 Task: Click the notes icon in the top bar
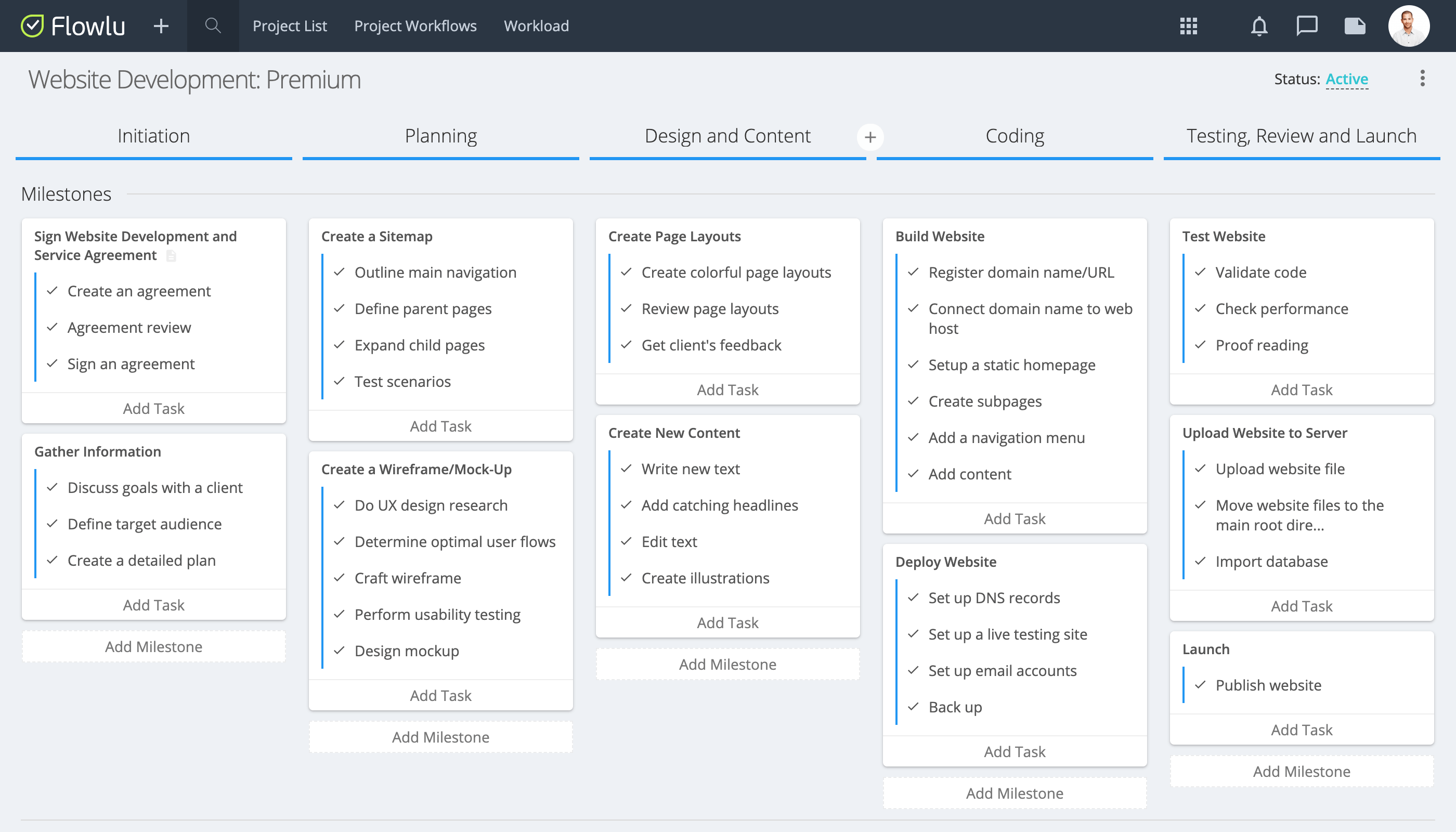[x=1355, y=25]
